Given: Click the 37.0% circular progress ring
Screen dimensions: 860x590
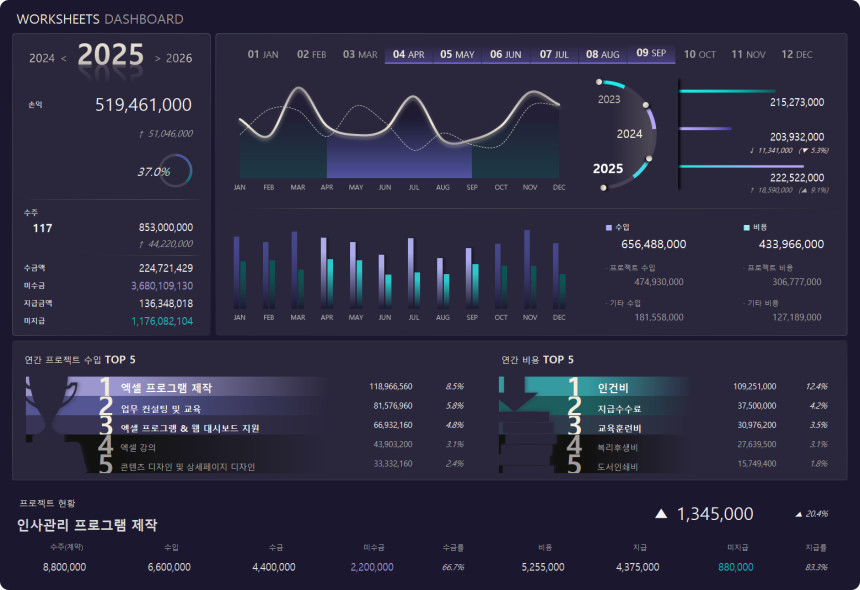Looking at the screenshot, I should pyautogui.click(x=175, y=171).
